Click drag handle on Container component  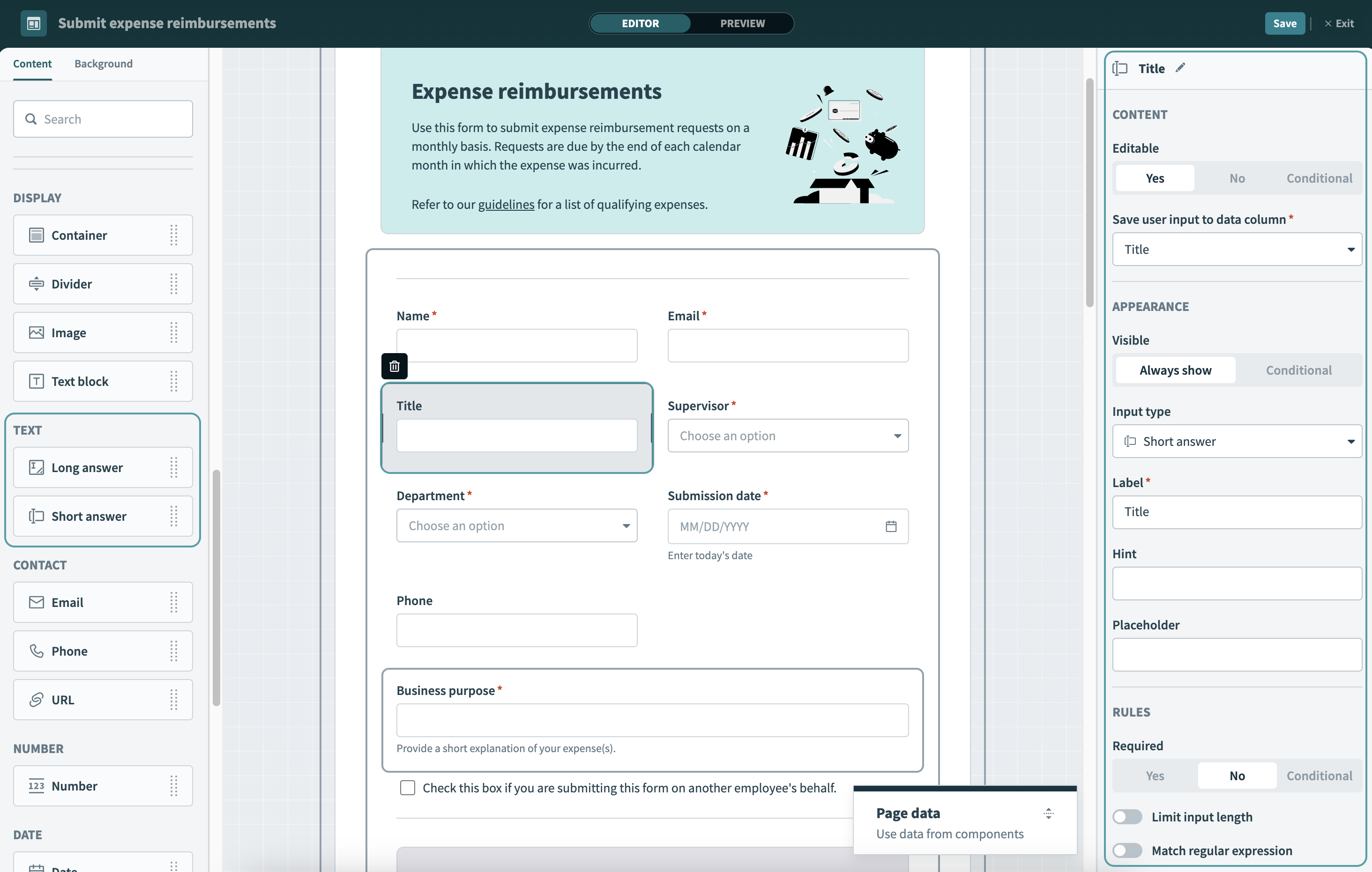174,235
